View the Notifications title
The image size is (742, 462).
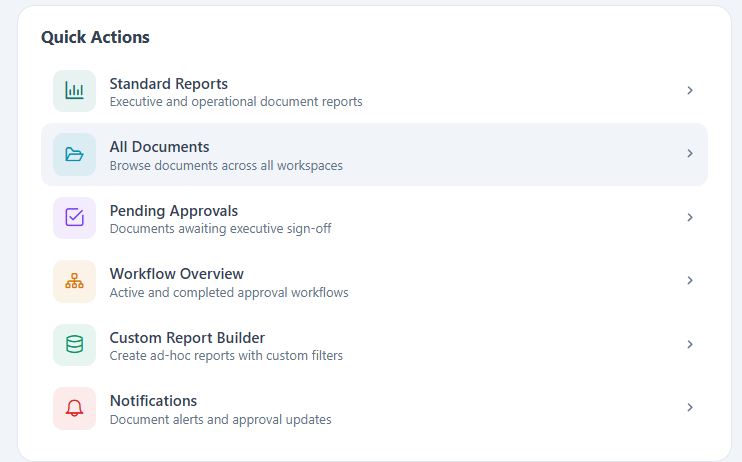point(153,401)
